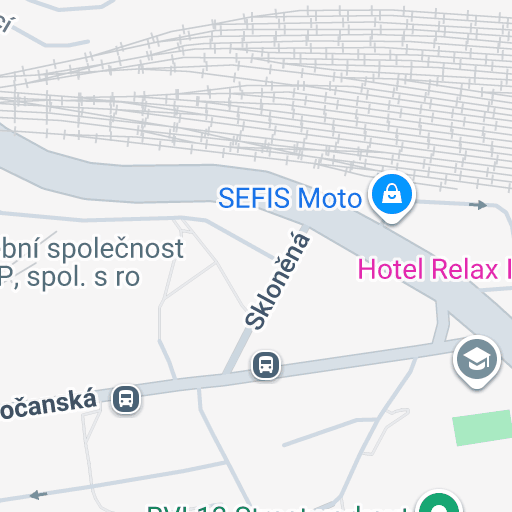
Task: Click the main road between the two bus stops
Action: point(197,383)
